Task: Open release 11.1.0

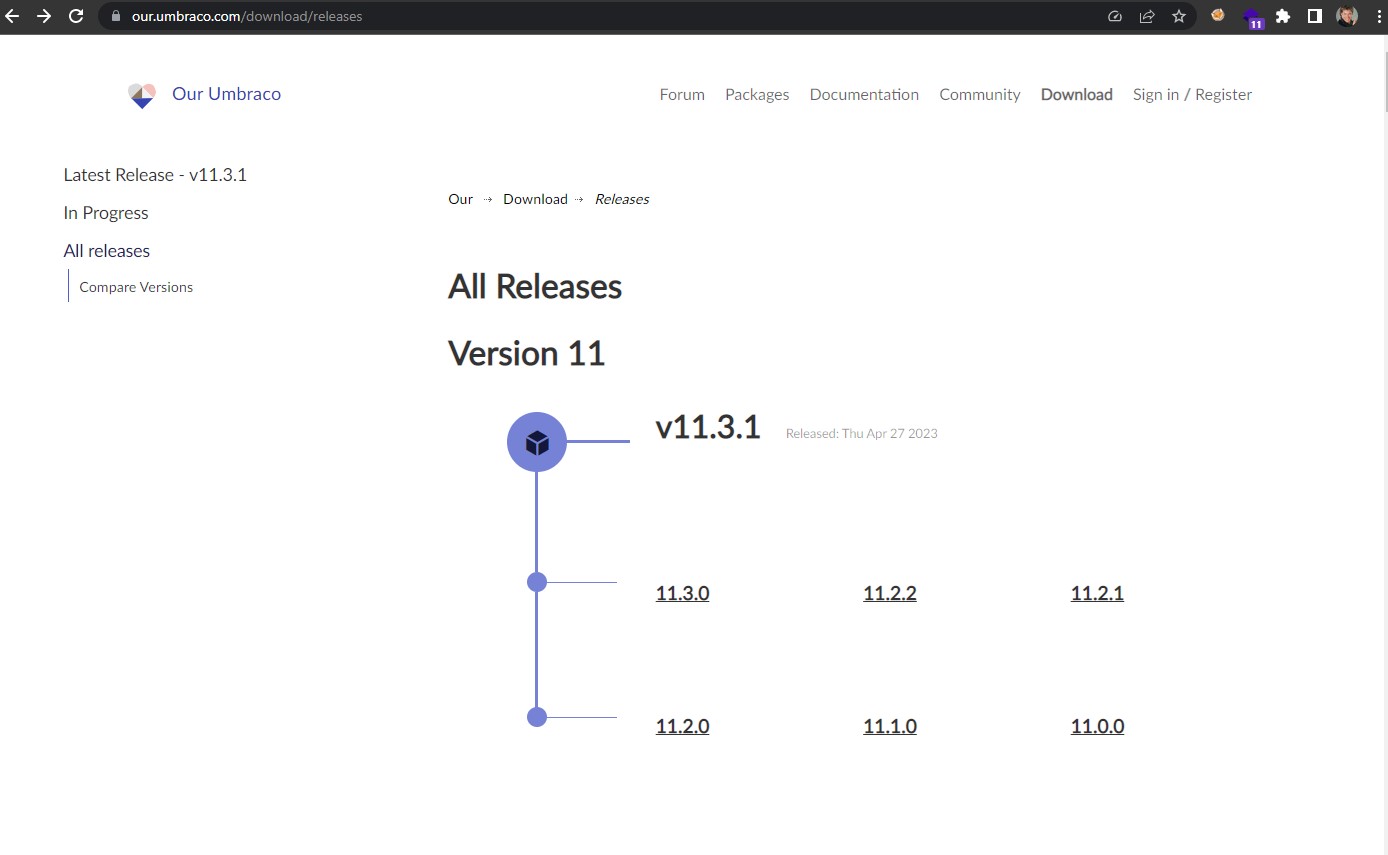Action: [x=890, y=726]
